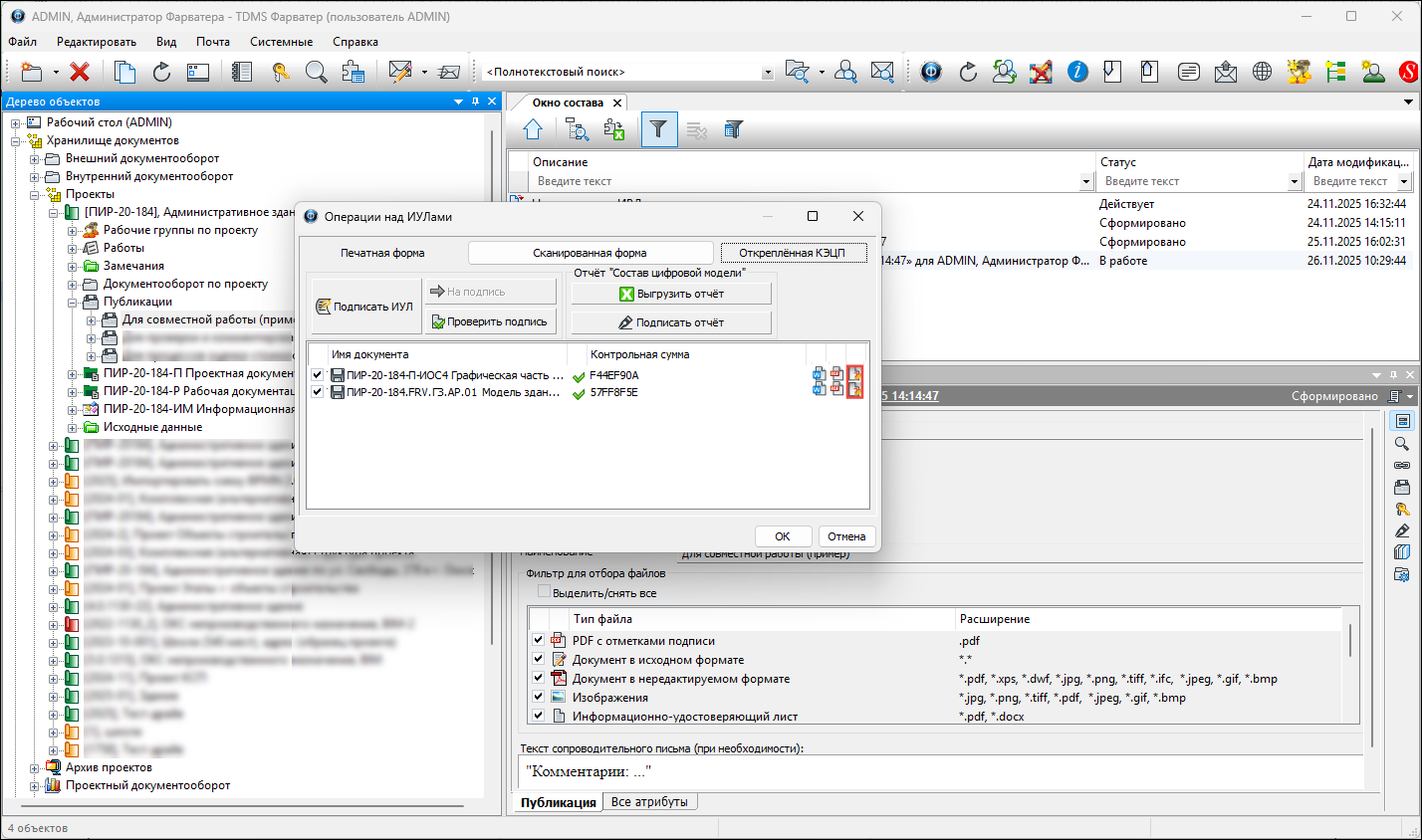Click the globe icon in top toolbar
Image resolution: width=1422 pixels, height=840 pixels.
(1262, 72)
